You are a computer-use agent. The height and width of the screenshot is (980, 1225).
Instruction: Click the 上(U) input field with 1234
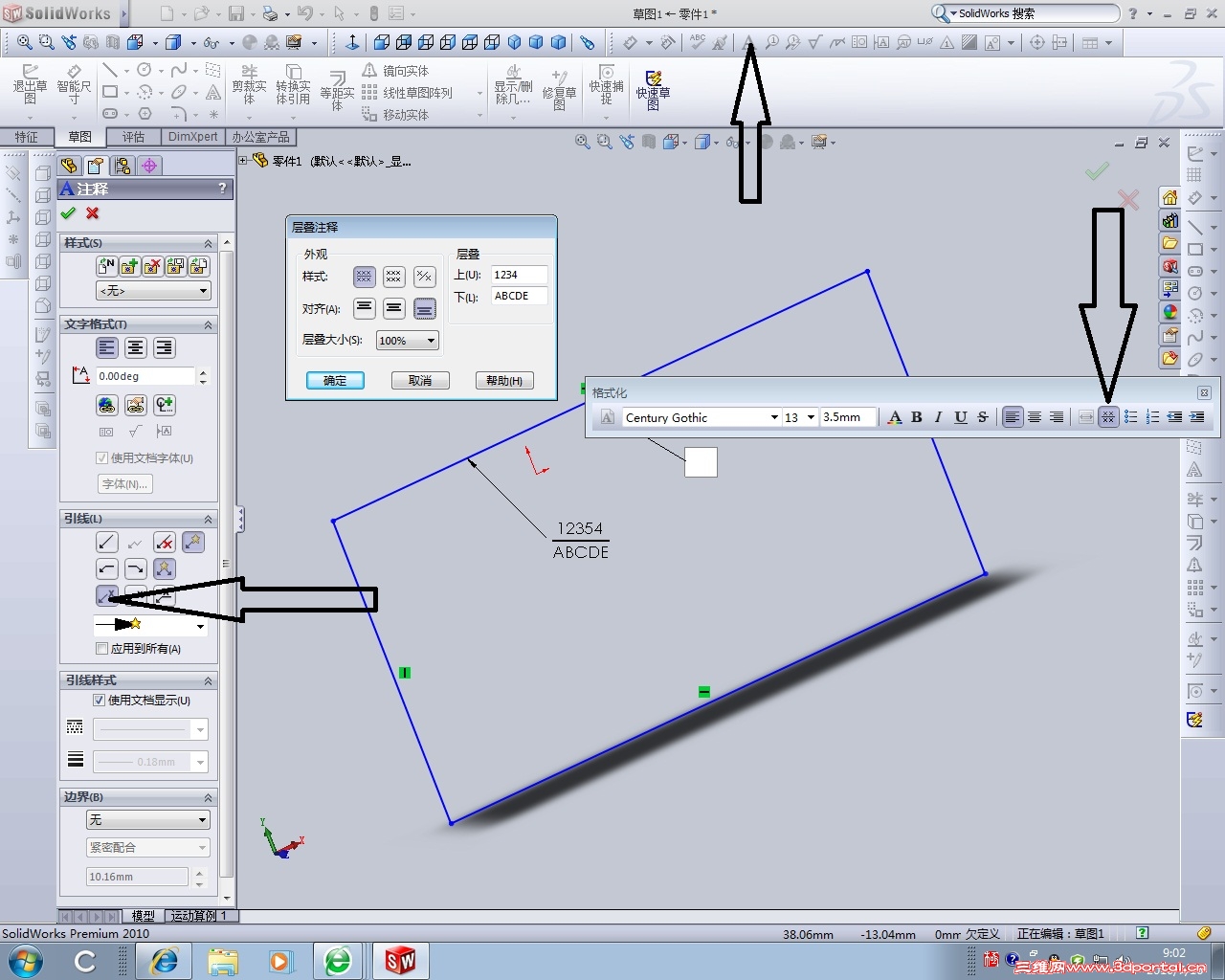click(x=520, y=275)
